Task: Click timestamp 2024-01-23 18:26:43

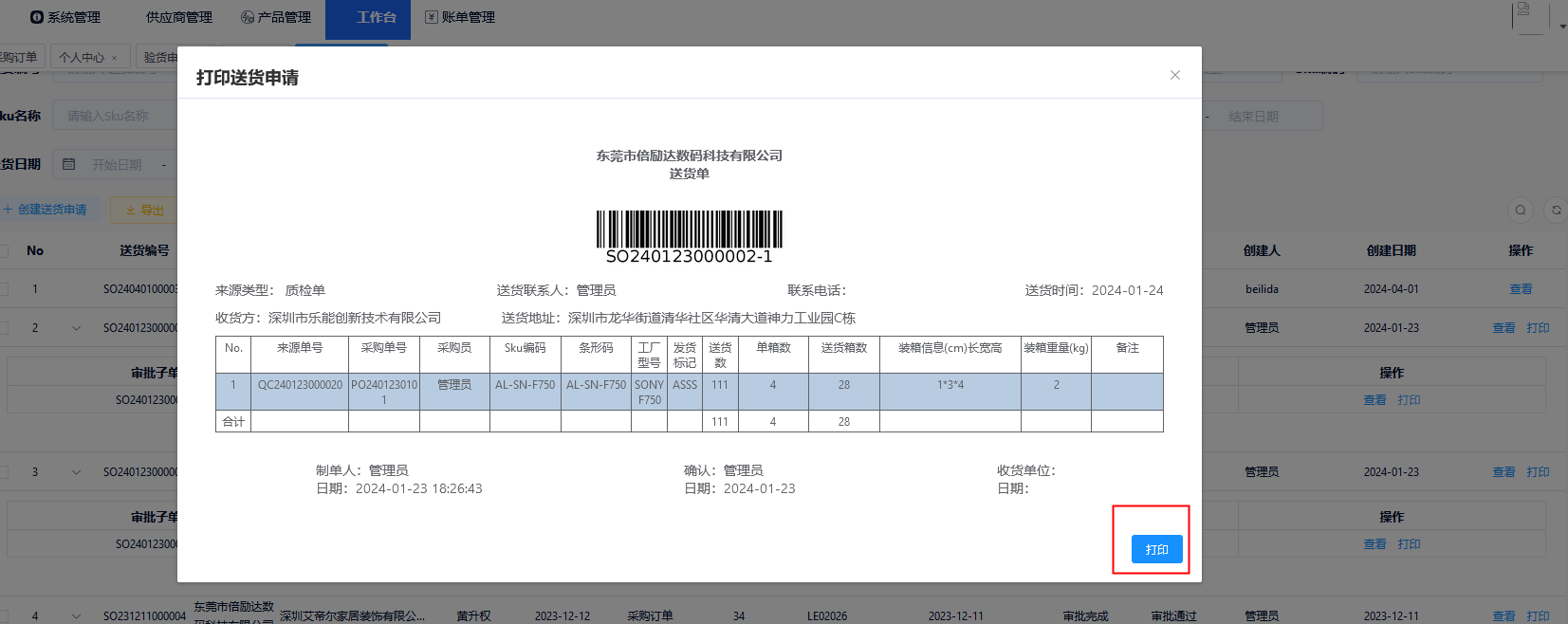Action: [419, 488]
